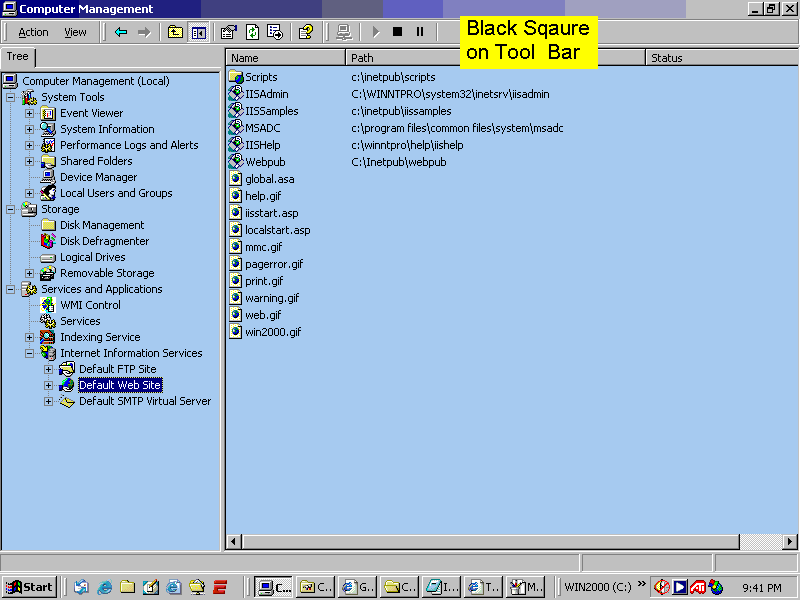Select the iisstart.asp file
This screenshot has height=600, width=800.
271,213
